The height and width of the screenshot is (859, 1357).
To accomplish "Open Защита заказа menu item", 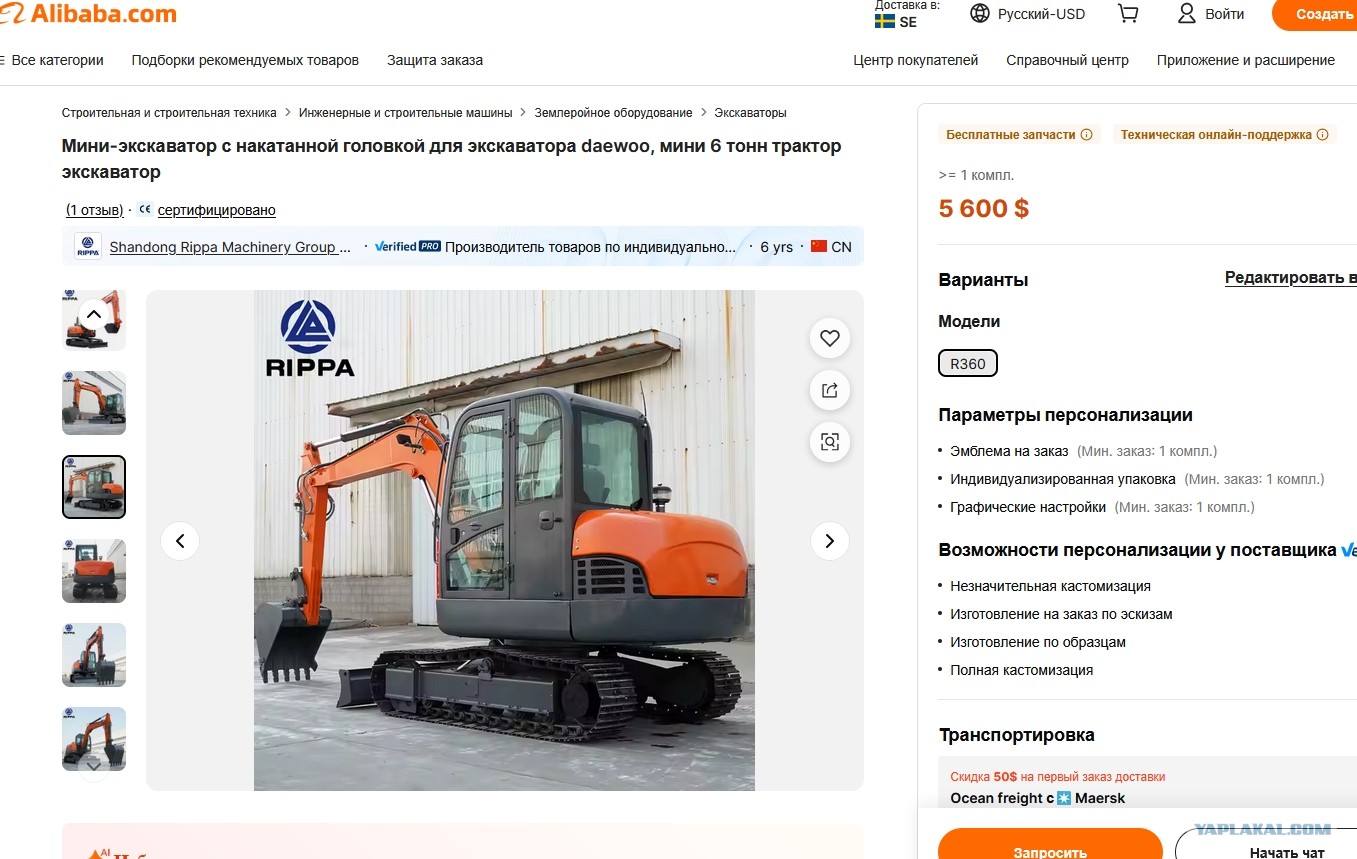I will tap(435, 60).
